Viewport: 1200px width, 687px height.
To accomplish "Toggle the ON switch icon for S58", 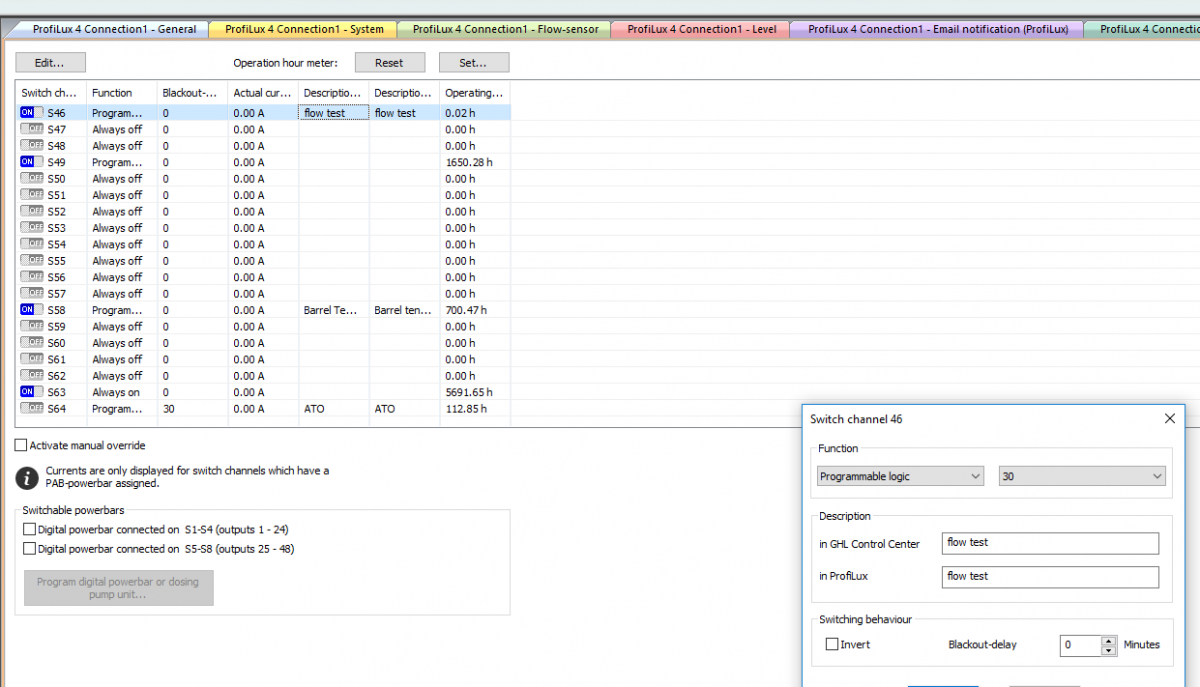I will (32, 310).
